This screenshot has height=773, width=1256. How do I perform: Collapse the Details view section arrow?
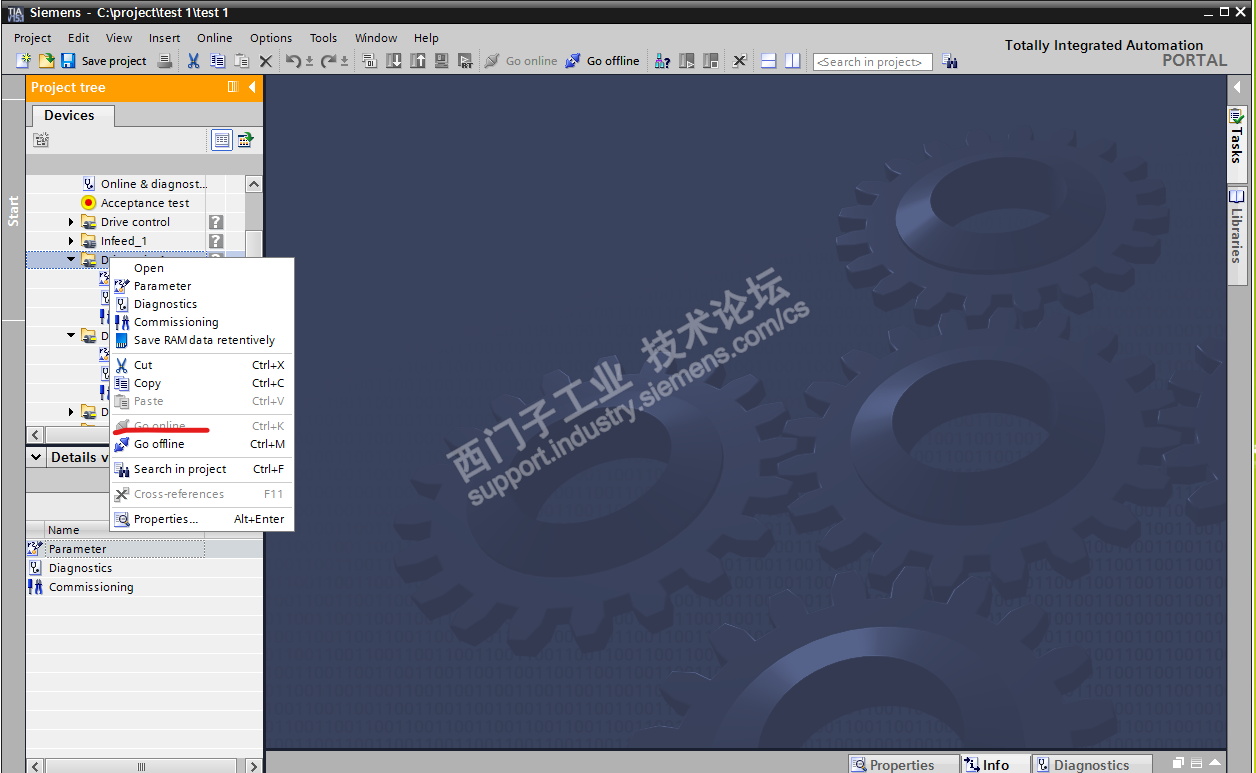tap(36, 457)
